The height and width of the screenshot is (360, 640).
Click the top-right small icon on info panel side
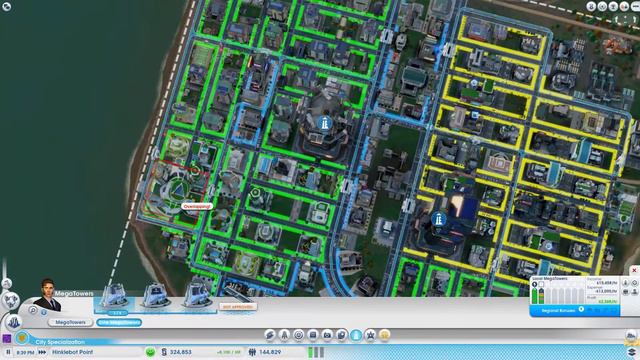pyautogui.click(x=635, y=282)
